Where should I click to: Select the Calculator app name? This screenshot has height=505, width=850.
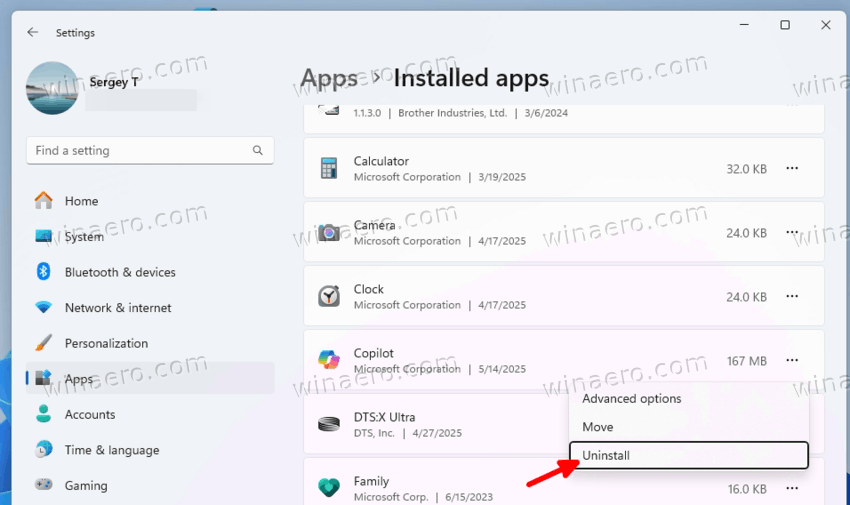pyautogui.click(x=381, y=161)
